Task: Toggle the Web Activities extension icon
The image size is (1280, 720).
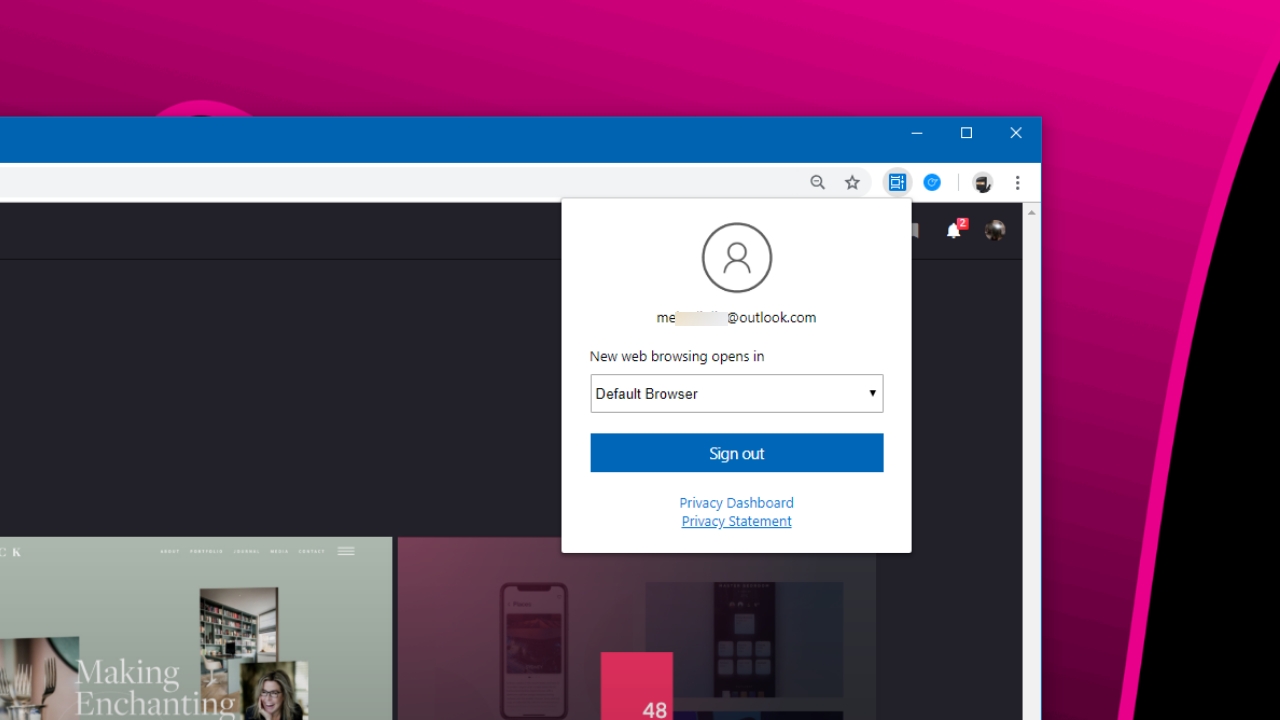Action: 897,182
